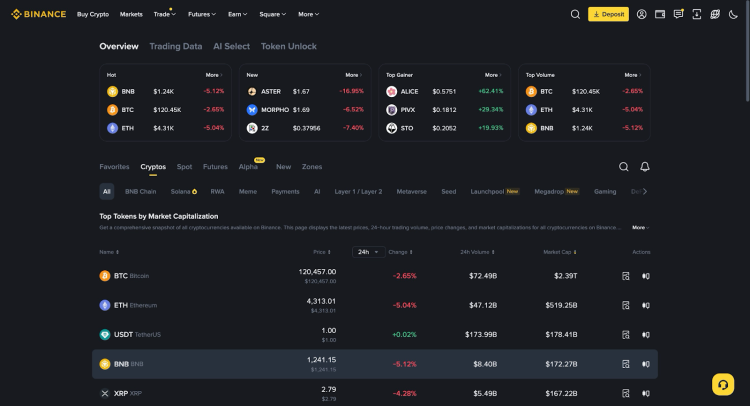
Task: Switch to the Trading Data tab
Action: pyautogui.click(x=175, y=46)
